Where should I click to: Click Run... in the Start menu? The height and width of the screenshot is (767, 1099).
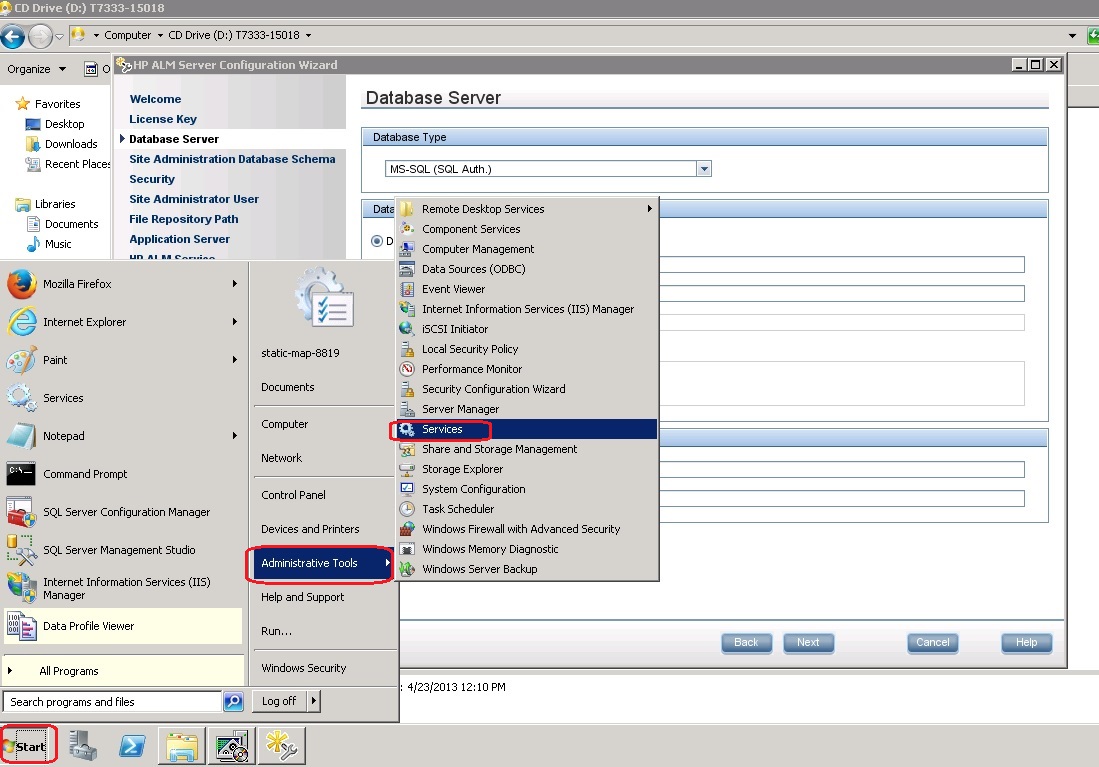tap(276, 631)
